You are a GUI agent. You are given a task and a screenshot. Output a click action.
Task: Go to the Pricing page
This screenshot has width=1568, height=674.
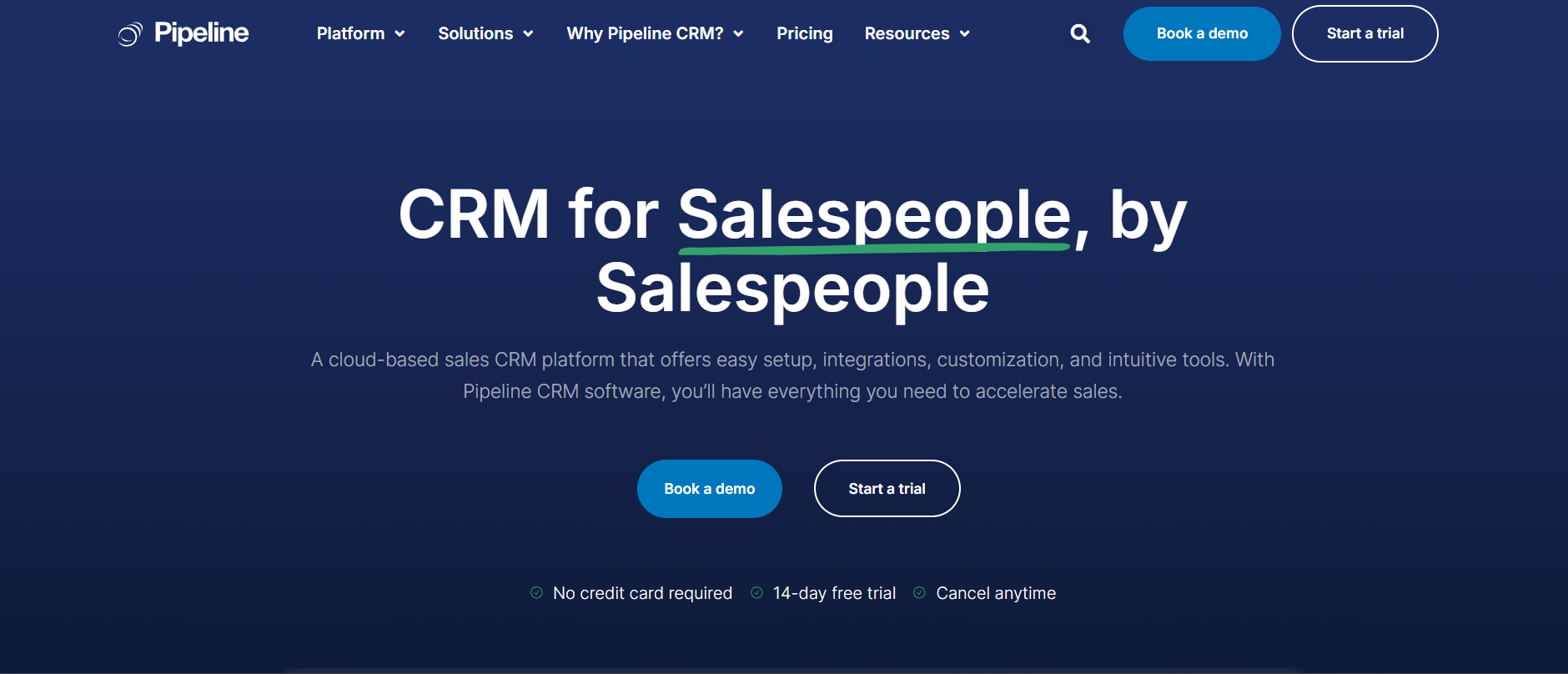805,33
